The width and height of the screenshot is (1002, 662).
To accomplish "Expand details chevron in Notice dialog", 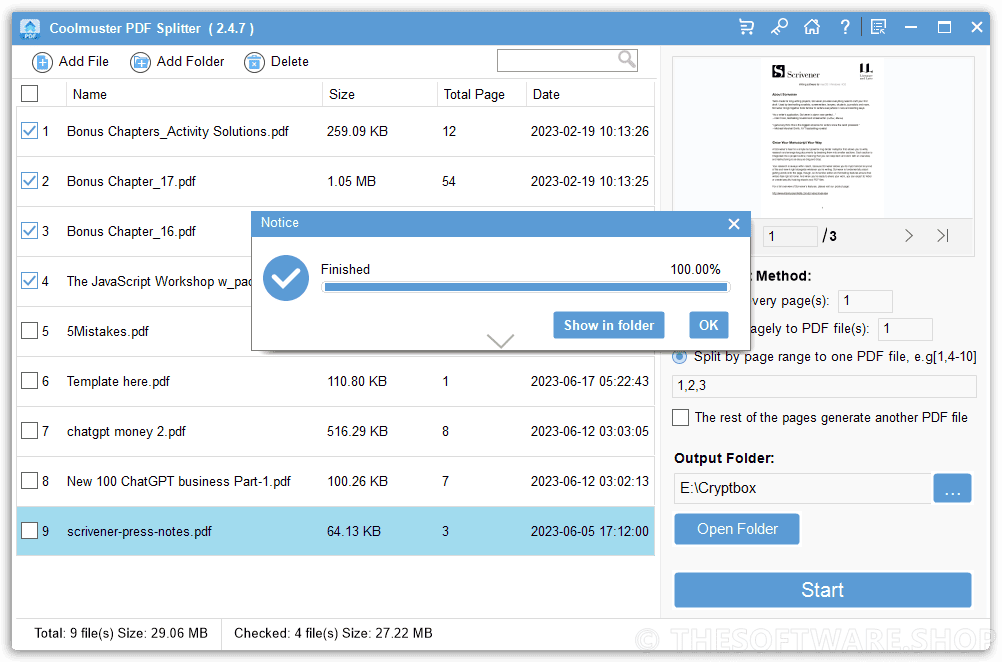I will (x=500, y=341).
